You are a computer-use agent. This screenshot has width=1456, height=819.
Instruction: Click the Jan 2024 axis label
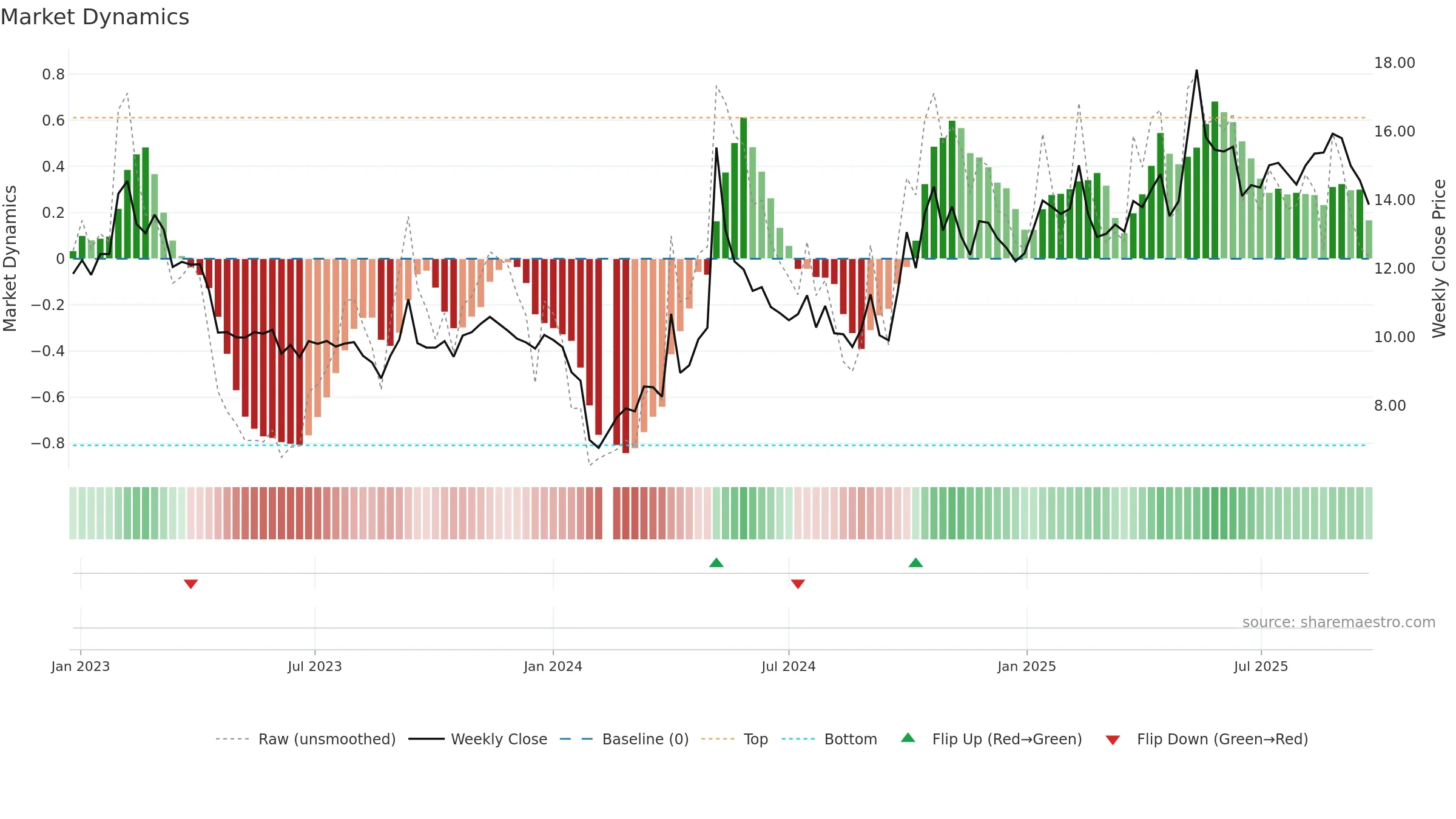[553, 666]
